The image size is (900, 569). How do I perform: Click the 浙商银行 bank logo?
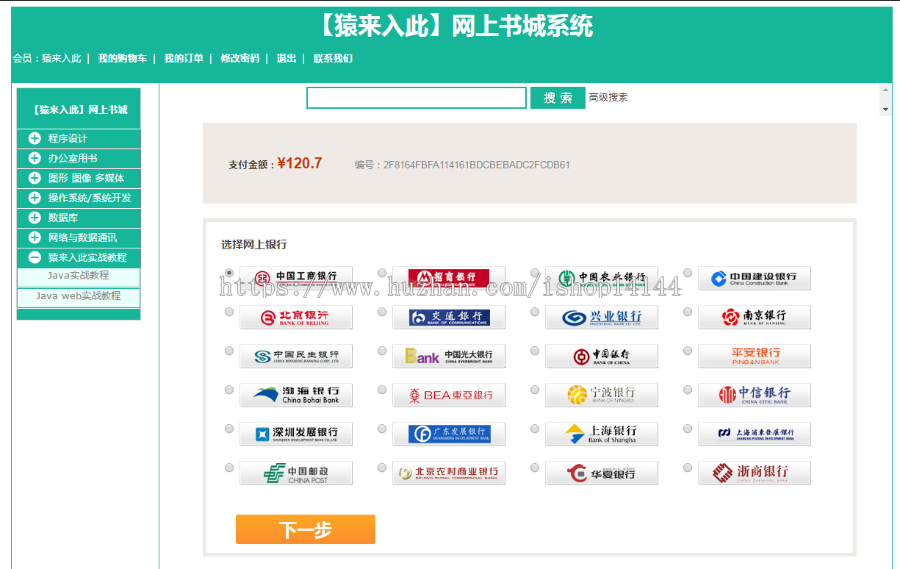754,473
